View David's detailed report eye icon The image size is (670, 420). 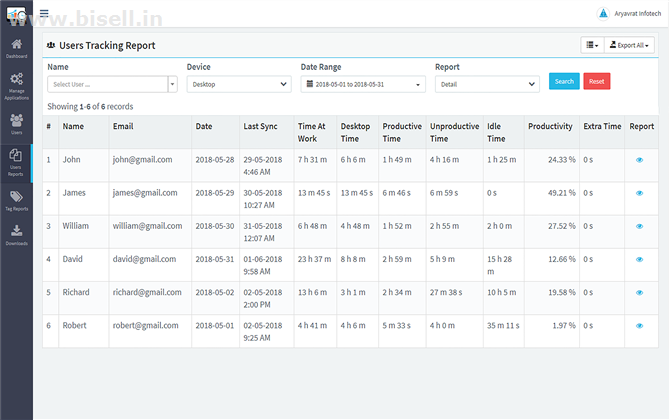[639, 259]
